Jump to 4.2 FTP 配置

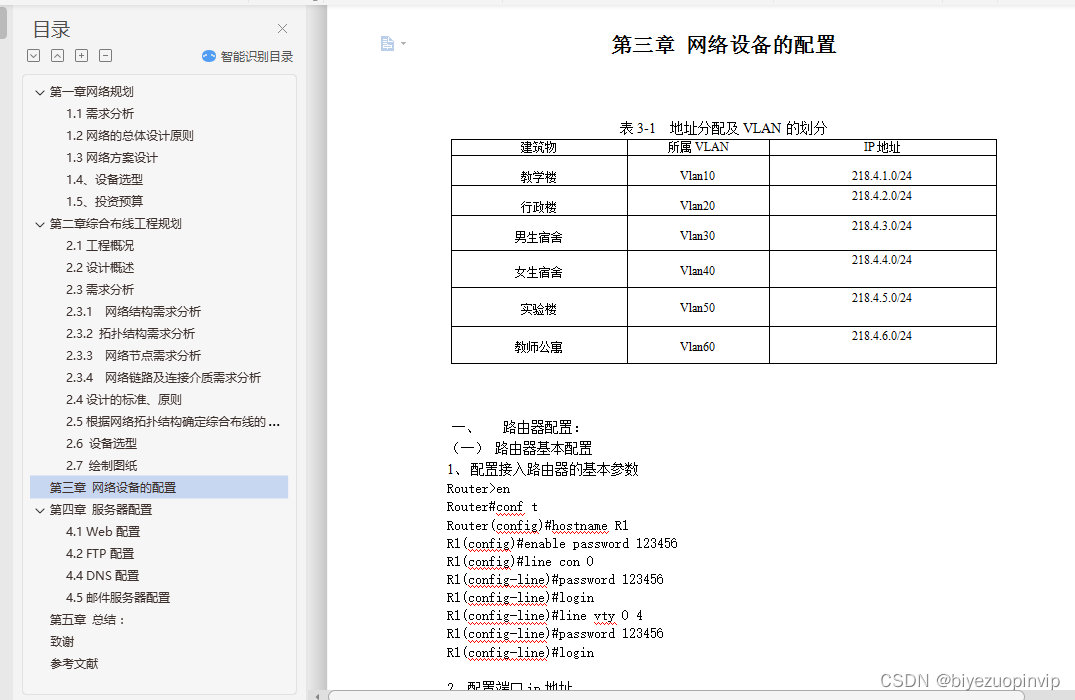coord(100,553)
